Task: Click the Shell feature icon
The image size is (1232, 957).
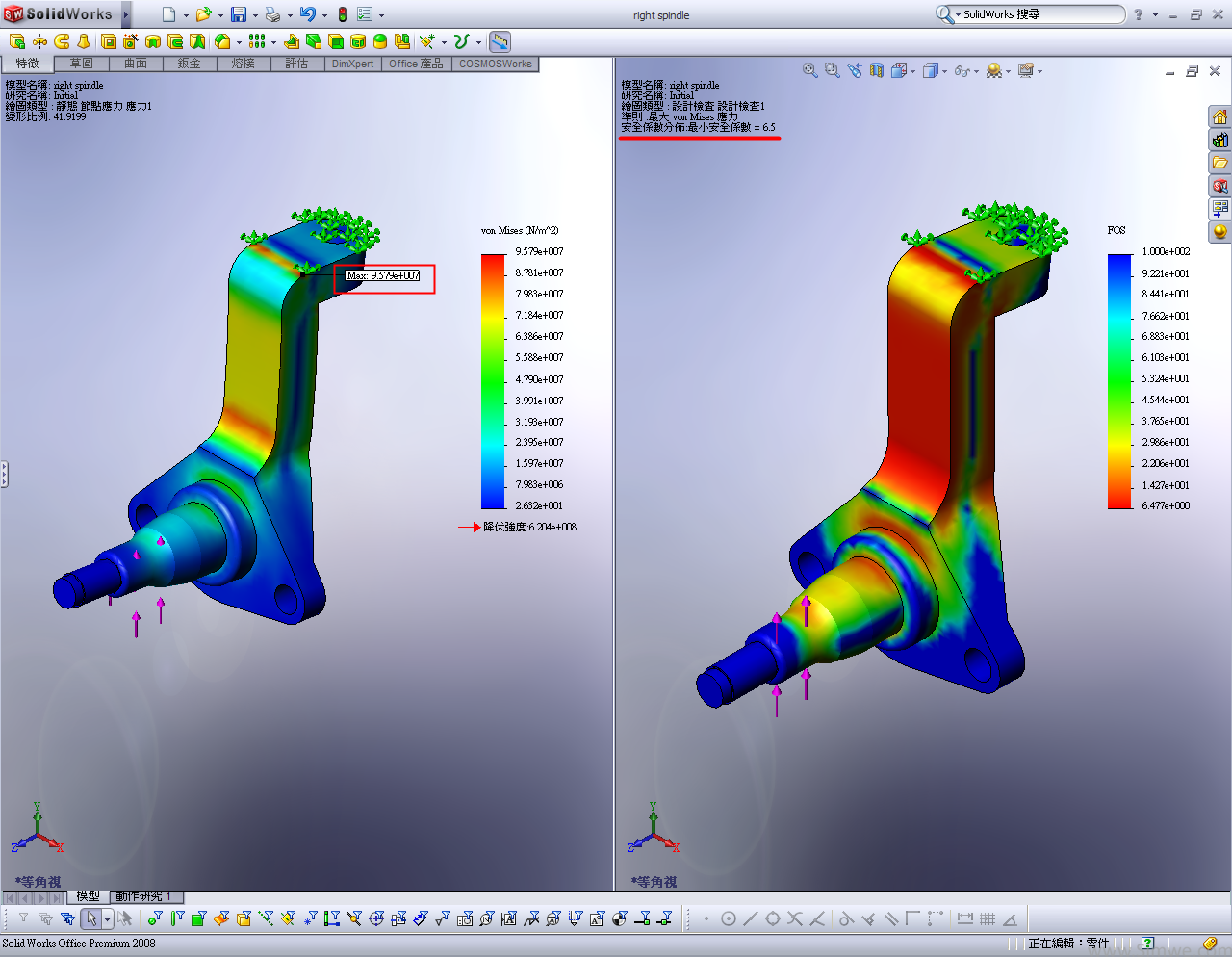Action: tap(336, 41)
